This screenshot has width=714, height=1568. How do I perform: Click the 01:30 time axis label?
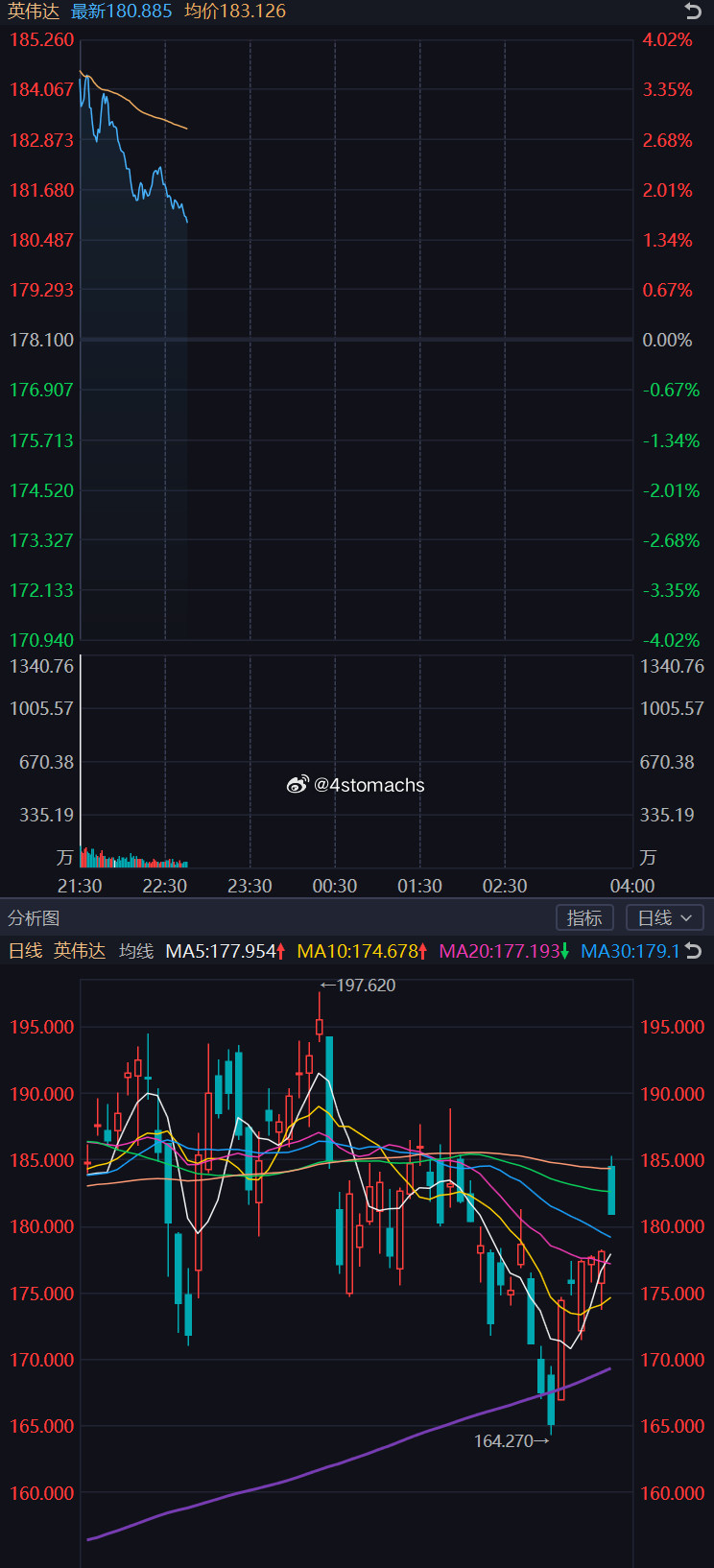tap(420, 886)
